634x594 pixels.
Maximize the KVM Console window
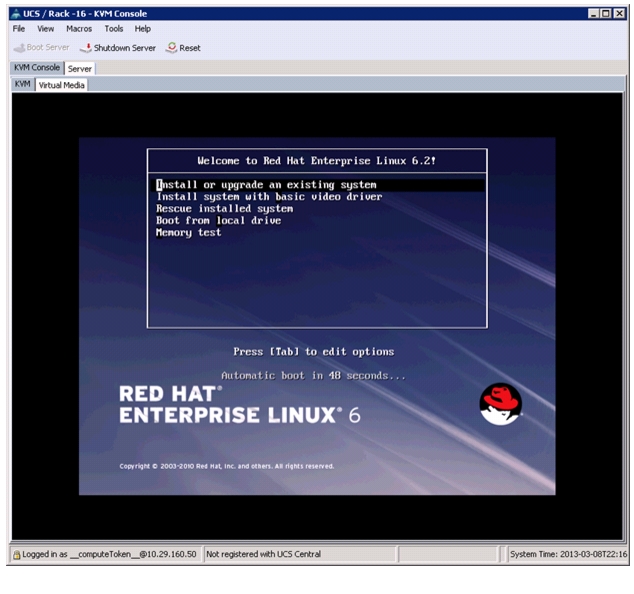click(x=606, y=14)
